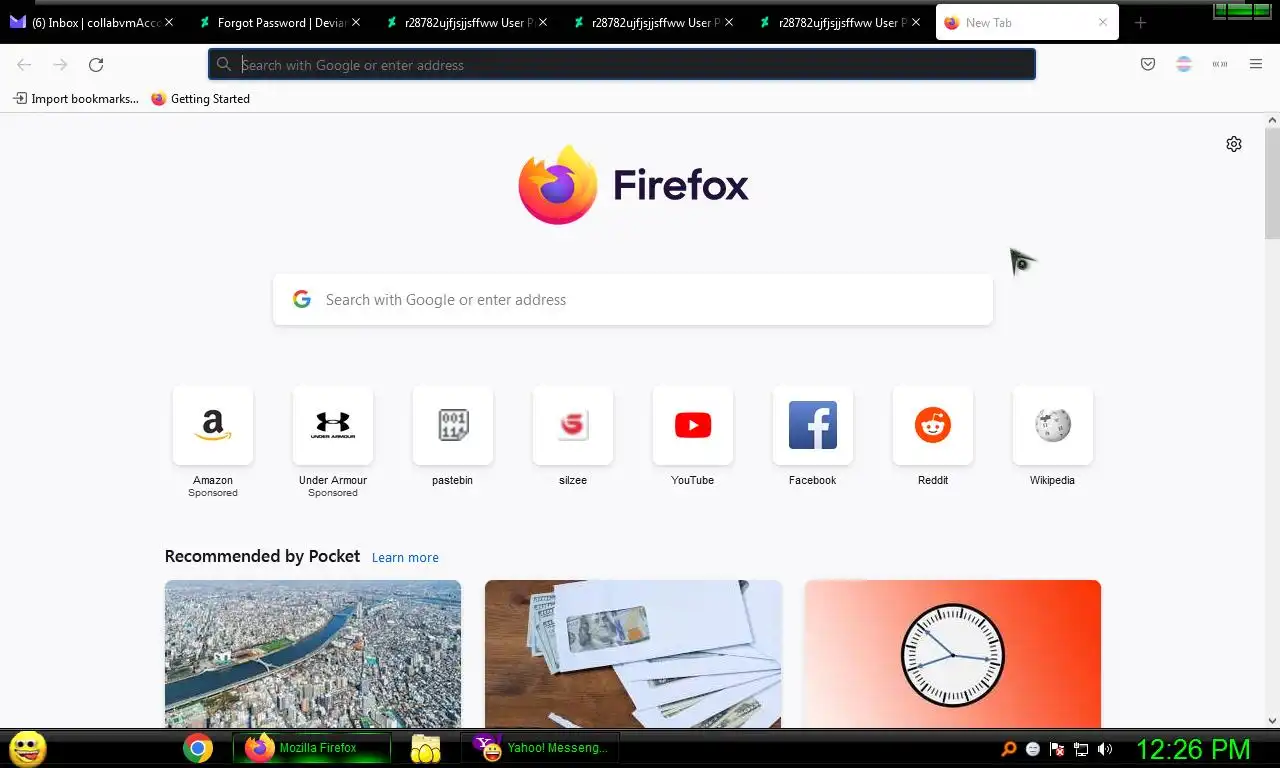Viewport: 1280px width, 768px height.
Task: Open the Wikipedia shortcut tile
Action: (x=1053, y=426)
